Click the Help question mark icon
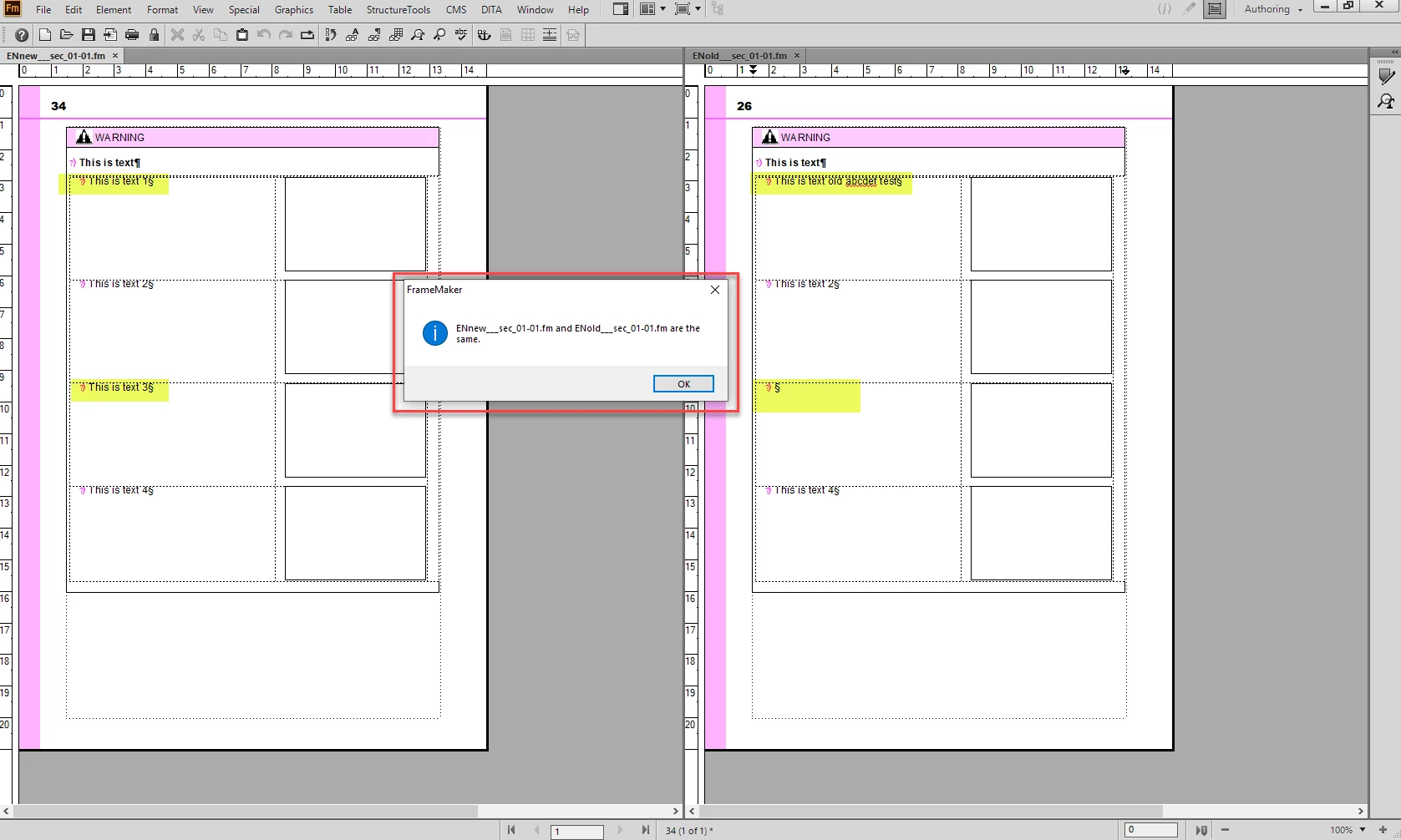 (22, 35)
